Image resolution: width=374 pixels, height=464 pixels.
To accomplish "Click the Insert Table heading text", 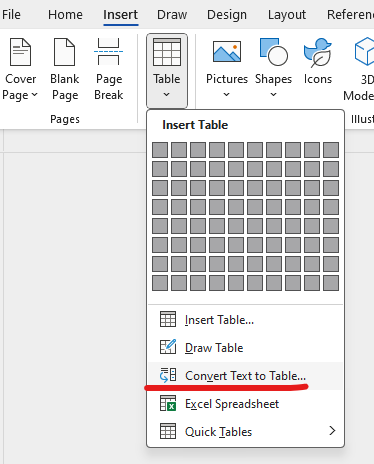I will pyautogui.click(x=195, y=125).
